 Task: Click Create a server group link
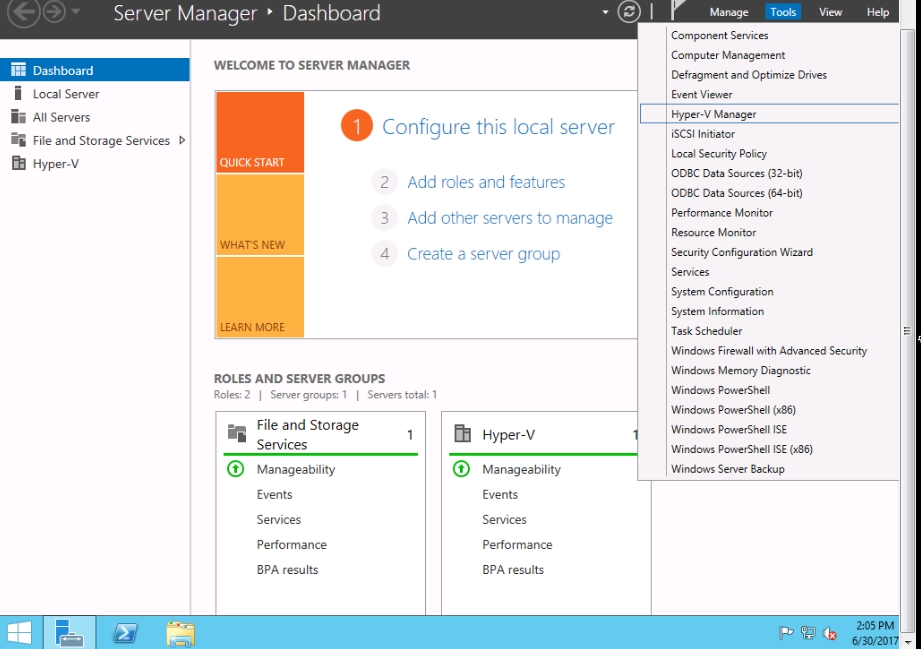[x=483, y=254]
